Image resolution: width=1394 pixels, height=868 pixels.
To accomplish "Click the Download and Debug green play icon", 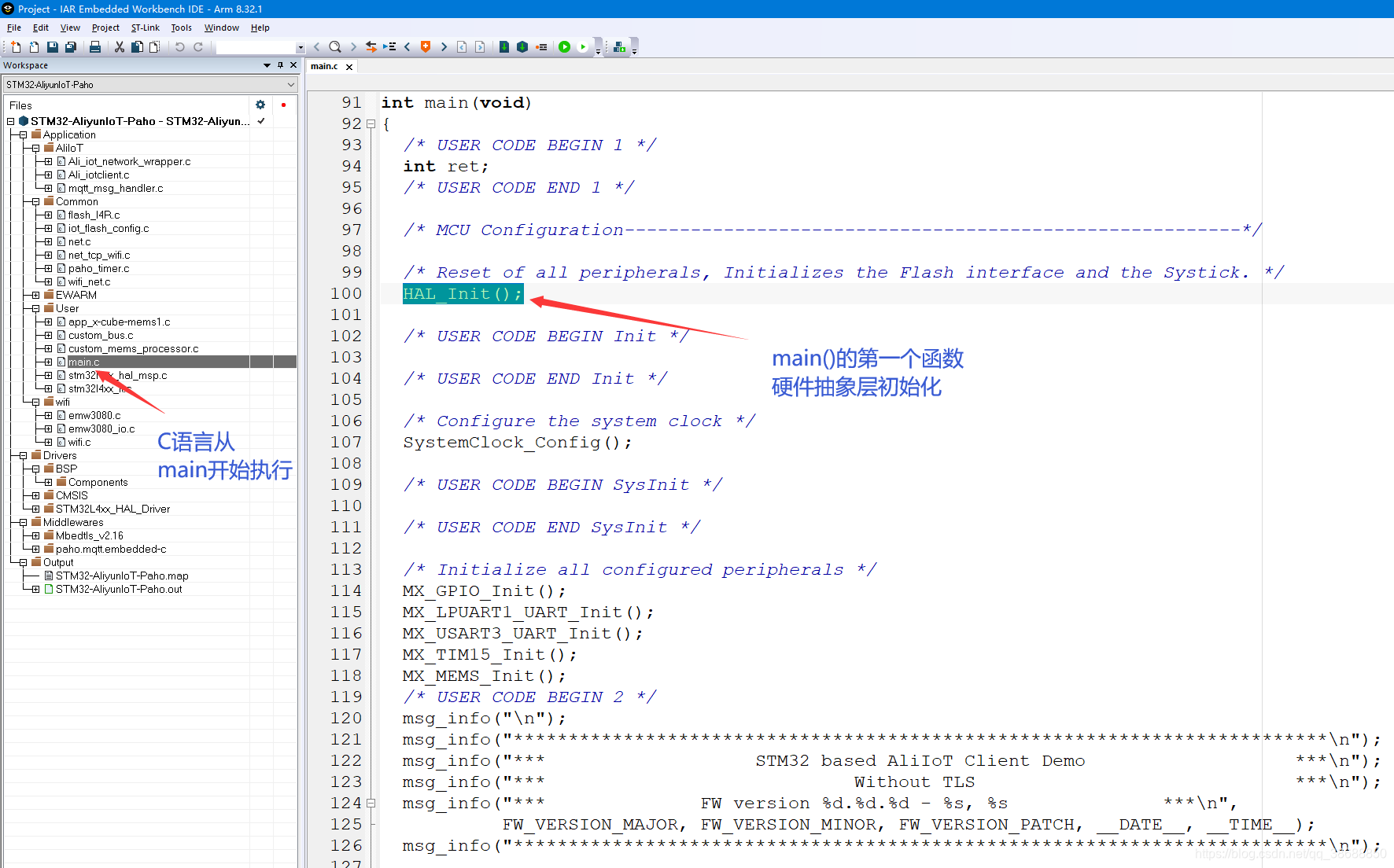I will pyautogui.click(x=564, y=47).
